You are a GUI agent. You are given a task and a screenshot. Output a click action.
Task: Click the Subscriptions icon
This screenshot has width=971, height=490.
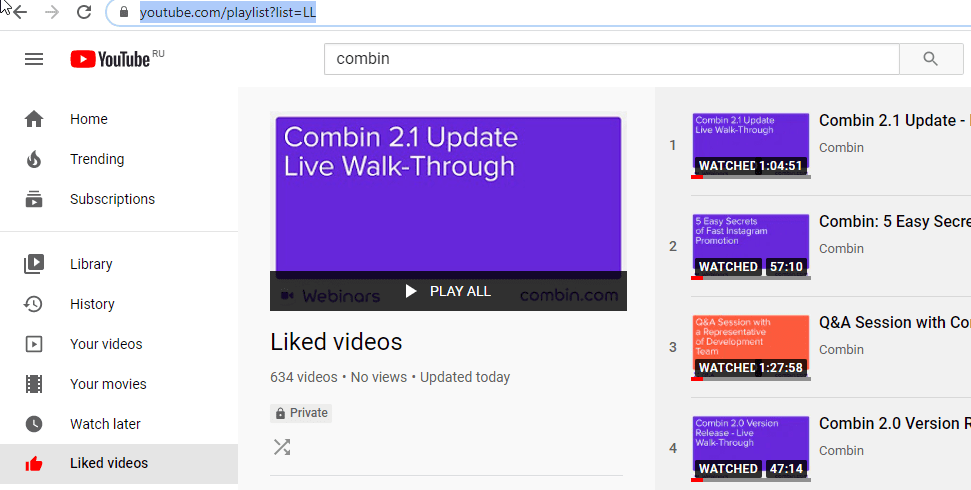point(34,199)
